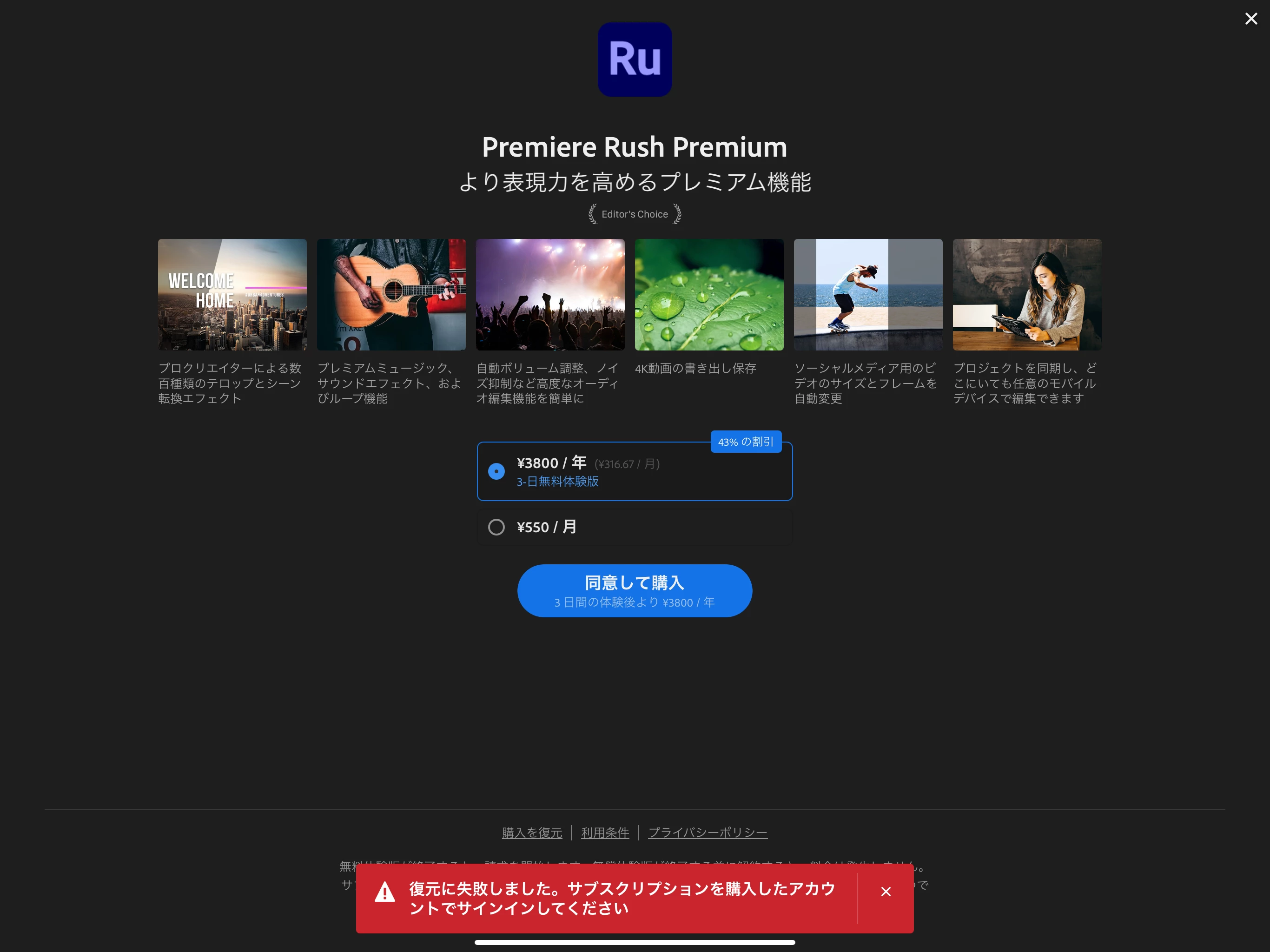
Task: Click the 43% の割引 discount badge
Action: (745, 442)
